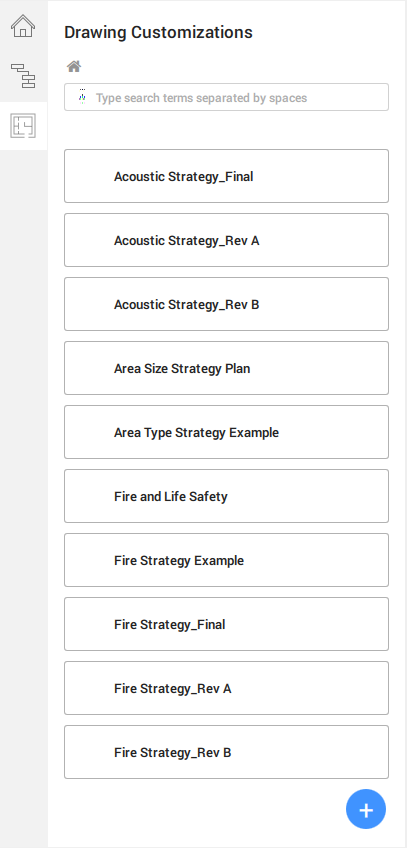The image size is (407, 848).
Task: Click the Drawing Customizations heading
Action: tap(158, 32)
